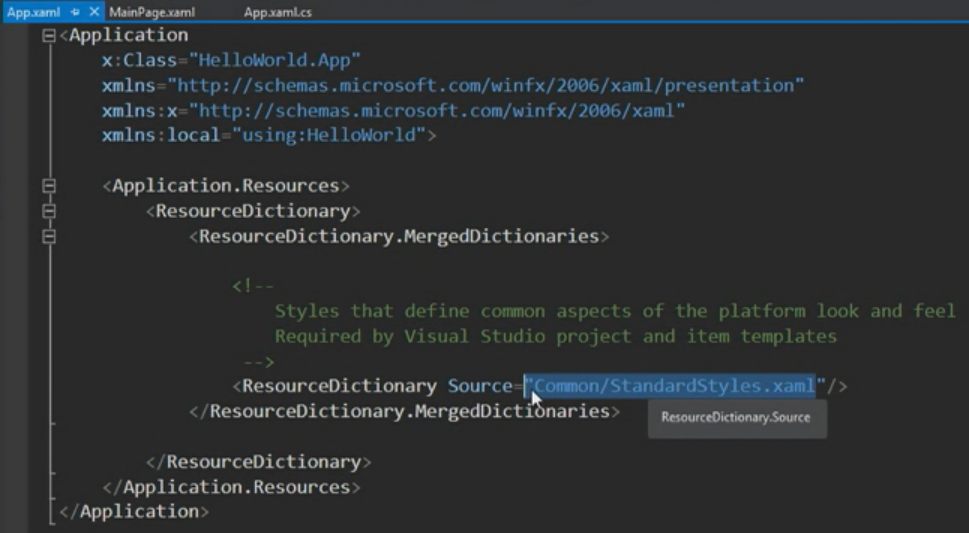Click the green comment about Styles
This screenshot has width=969, height=533.
tap(615, 311)
